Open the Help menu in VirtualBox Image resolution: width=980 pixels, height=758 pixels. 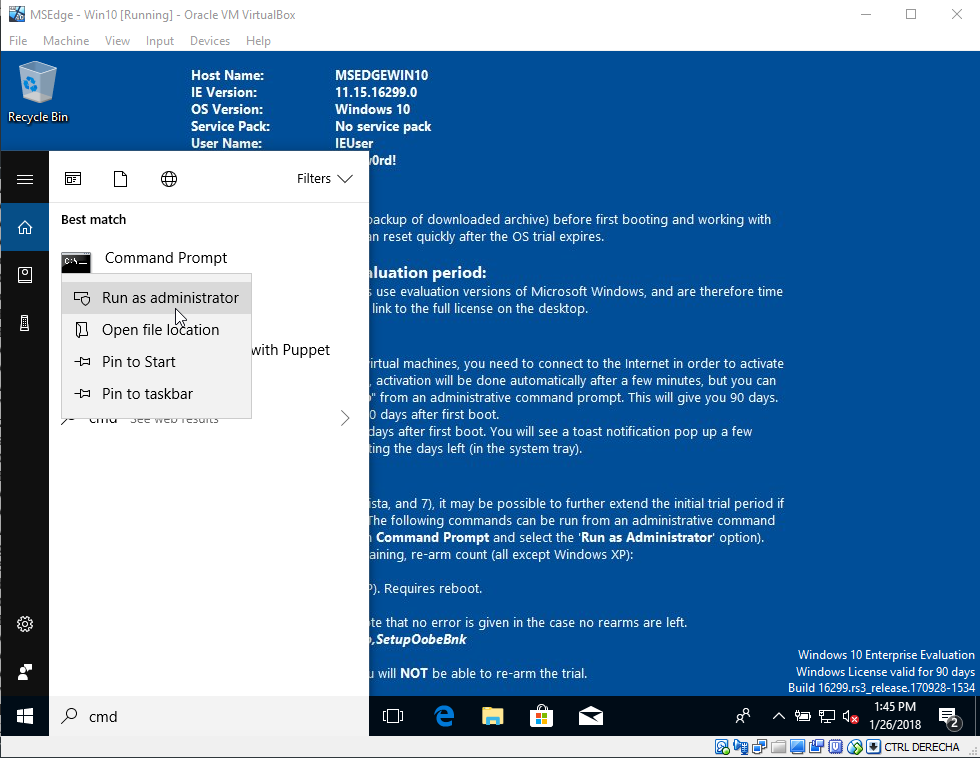pos(258,41)
